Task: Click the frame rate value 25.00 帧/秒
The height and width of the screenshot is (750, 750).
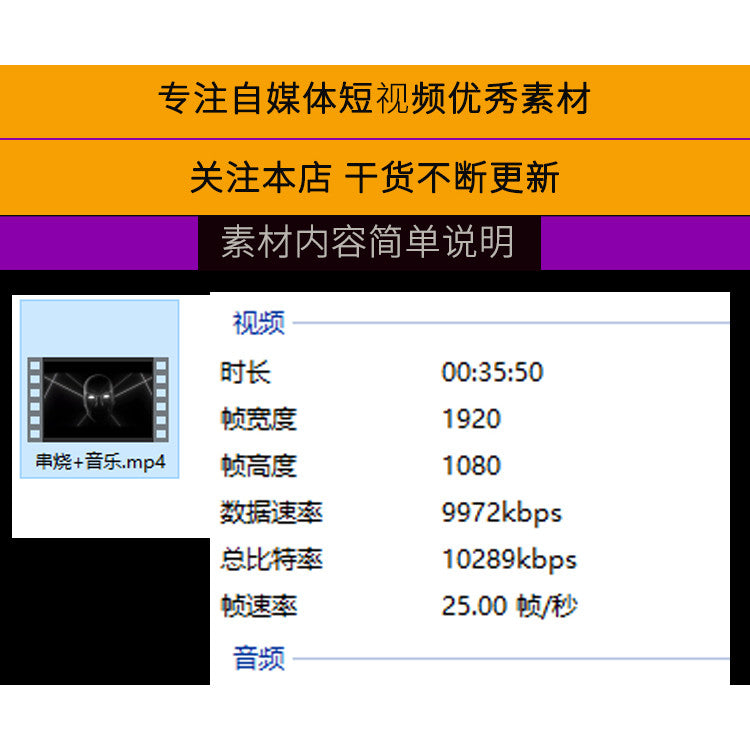Action: (x=509, y=606)
